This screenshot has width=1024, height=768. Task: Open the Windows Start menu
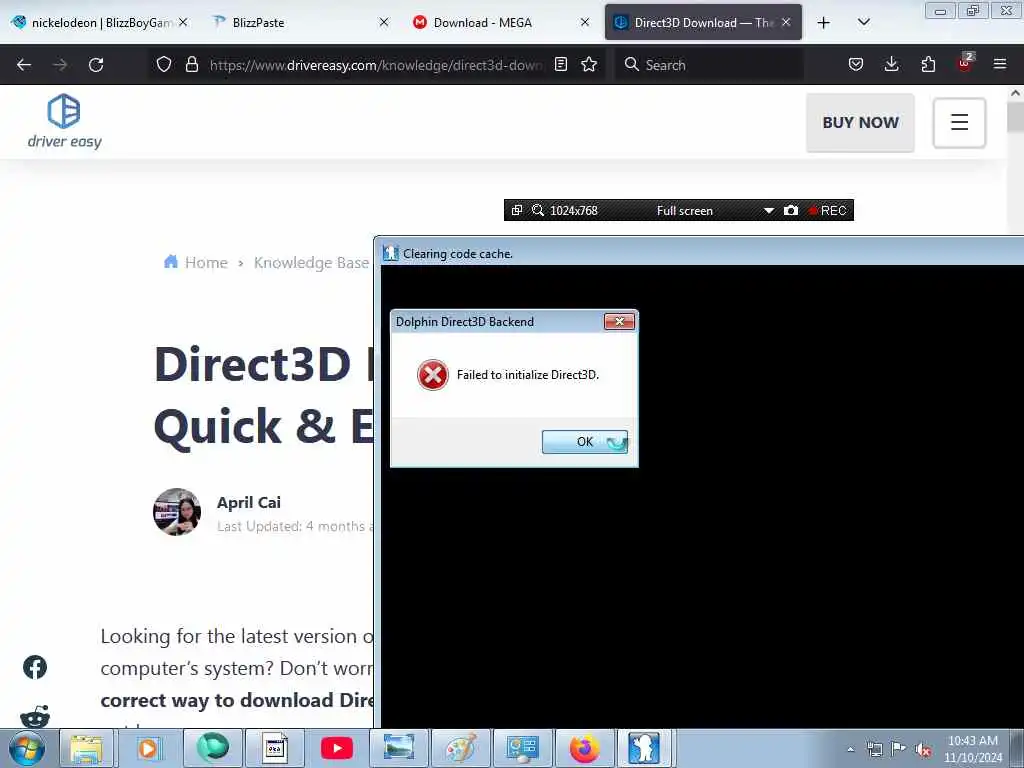pyautogui.click(x=27, y=748)
